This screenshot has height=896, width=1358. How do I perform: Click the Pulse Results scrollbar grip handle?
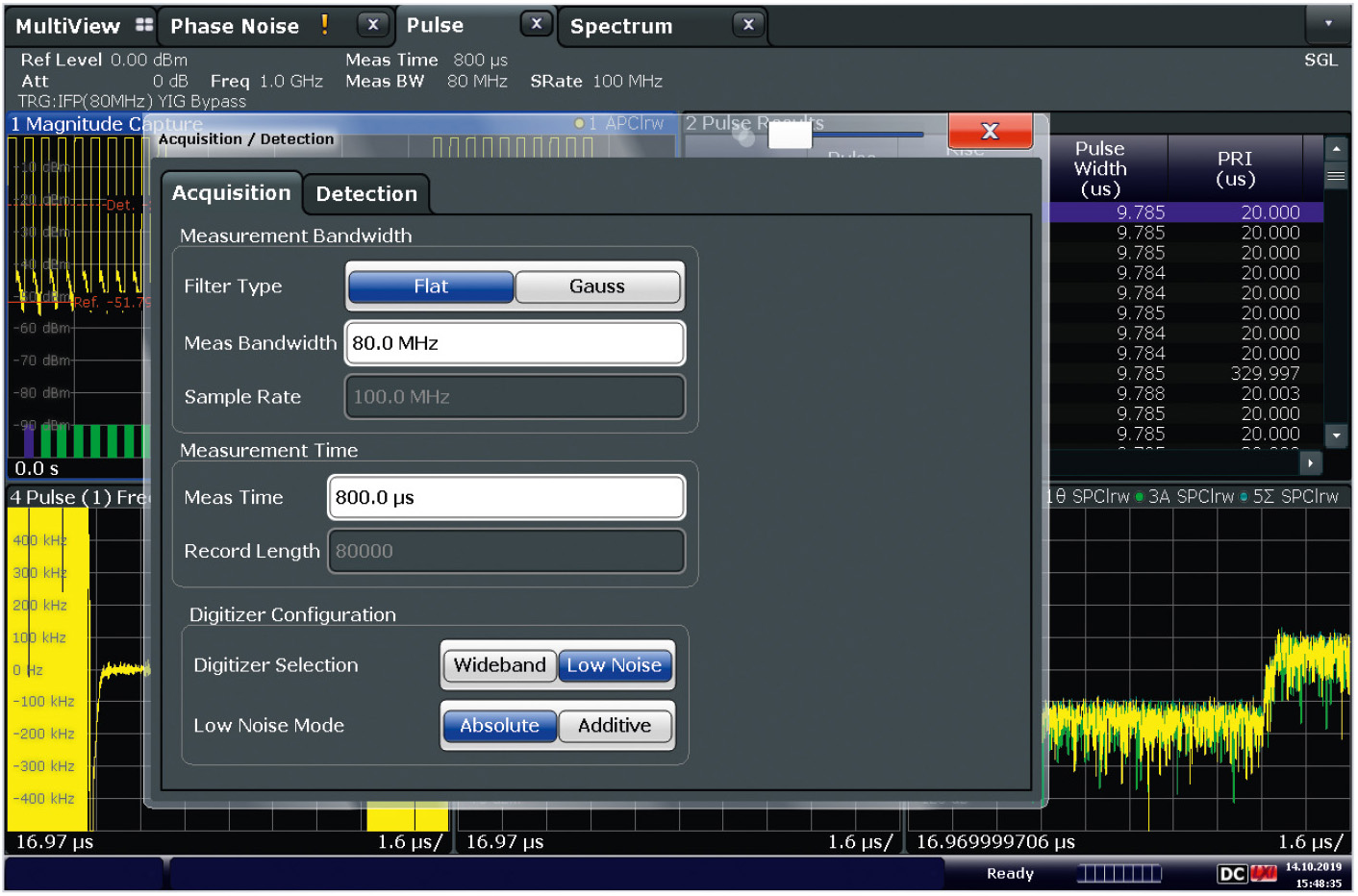[x=1336, y=176]
